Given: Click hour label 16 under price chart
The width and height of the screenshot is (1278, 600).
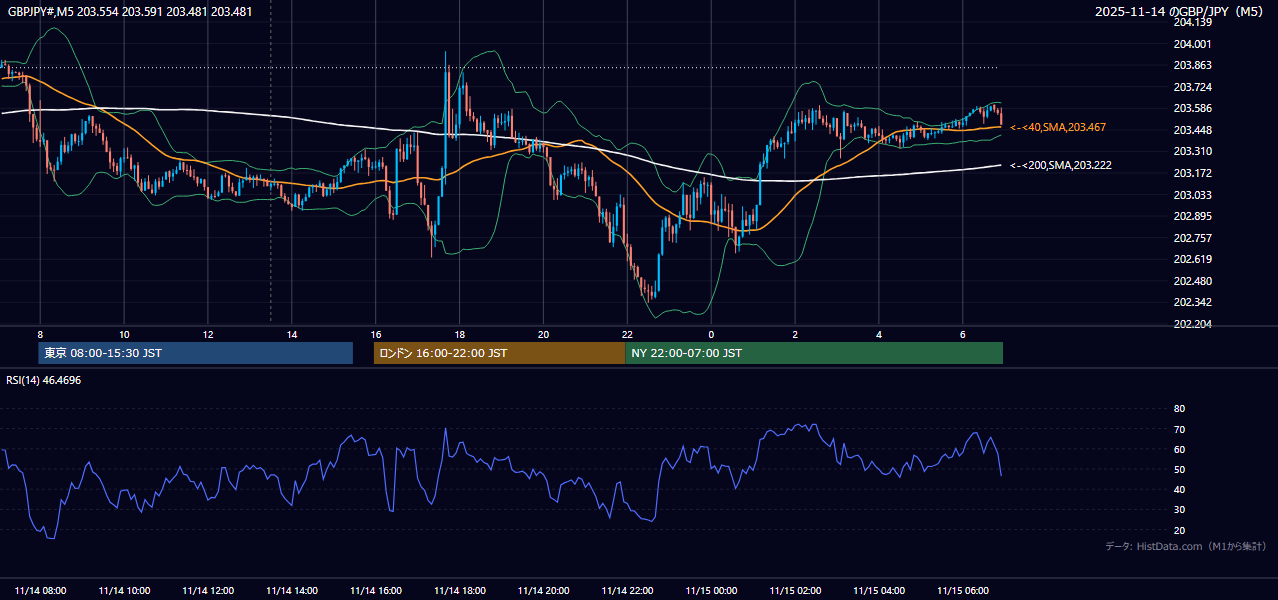Looking at the screenshot, I should click(x=376, y=334).
